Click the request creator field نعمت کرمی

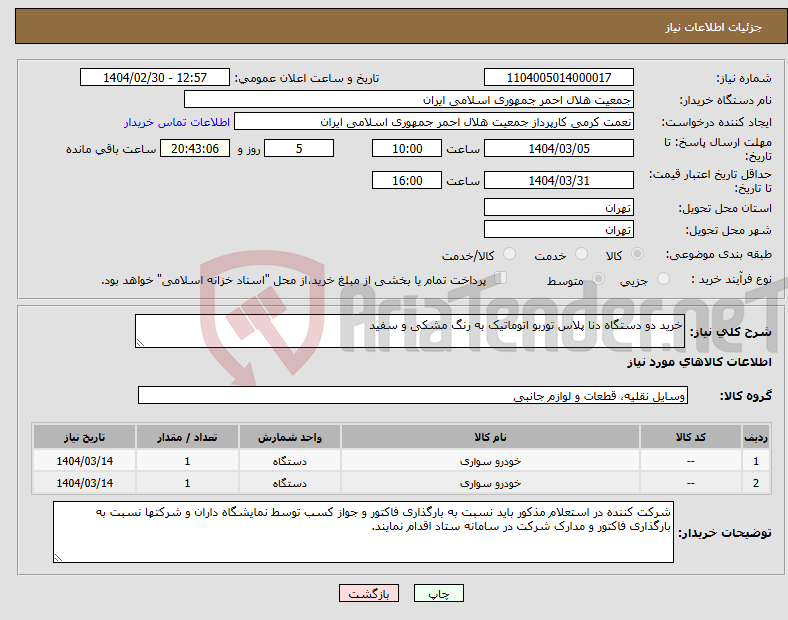click(x=434, y=122)
